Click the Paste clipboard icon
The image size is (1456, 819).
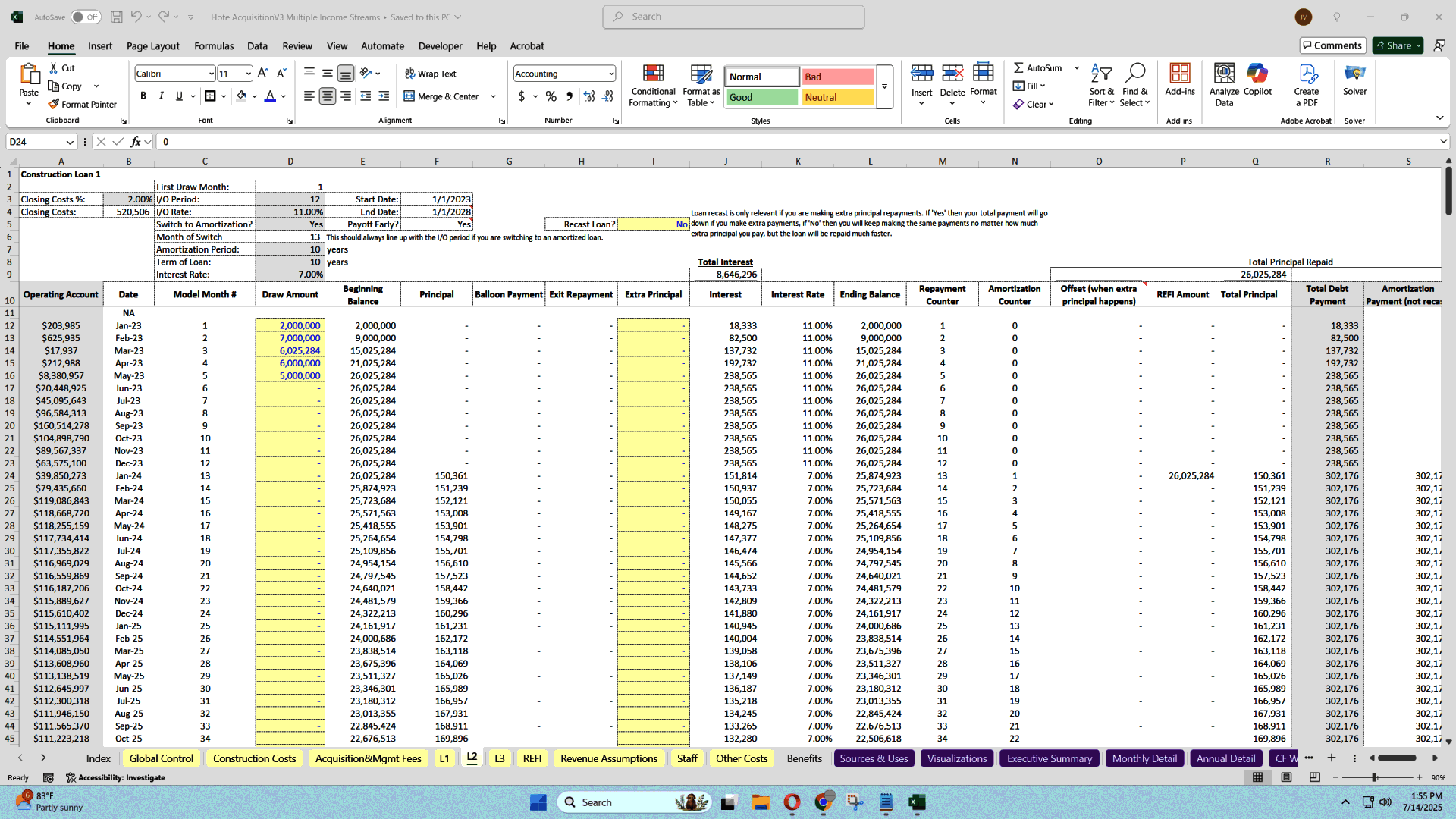(x=29, y=74)
